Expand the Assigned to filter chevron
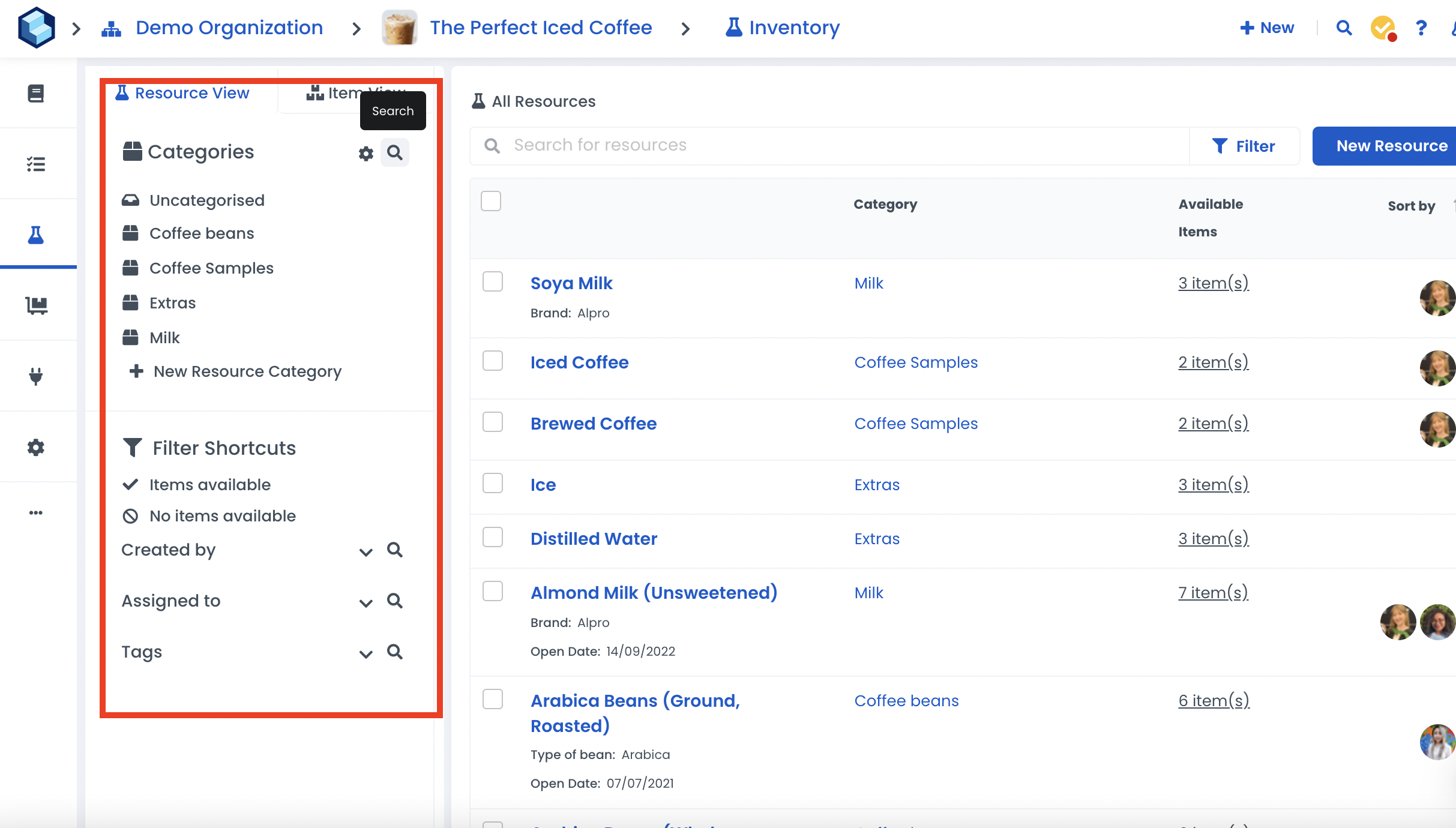This screenshot has height=828, width=1456. (366, 602)
